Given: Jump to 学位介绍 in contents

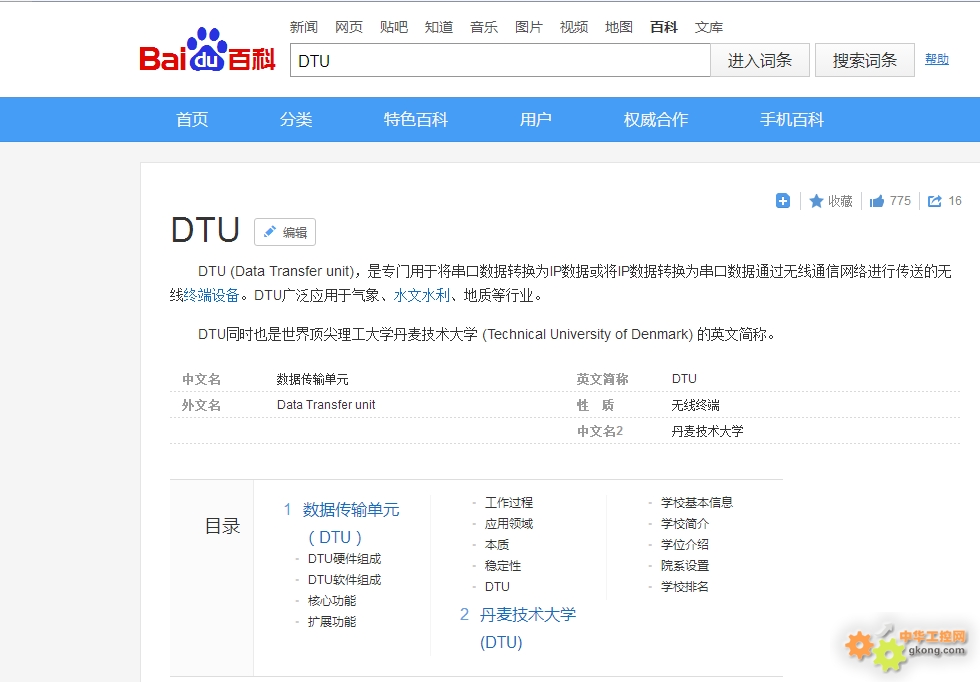Looking at the screenshot, I should click(685, 544).
